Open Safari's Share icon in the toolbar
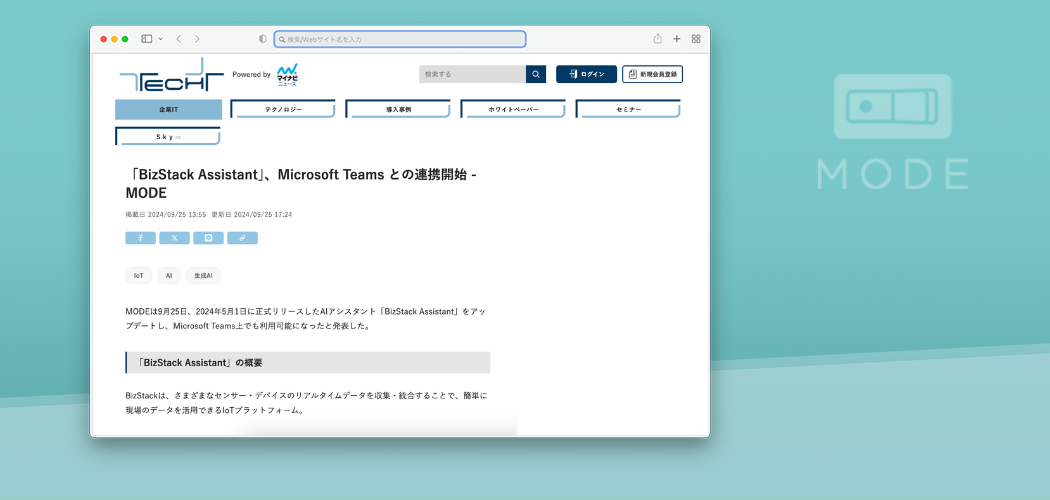Viewport: 1050px width, 500px height. coord(657,39)
